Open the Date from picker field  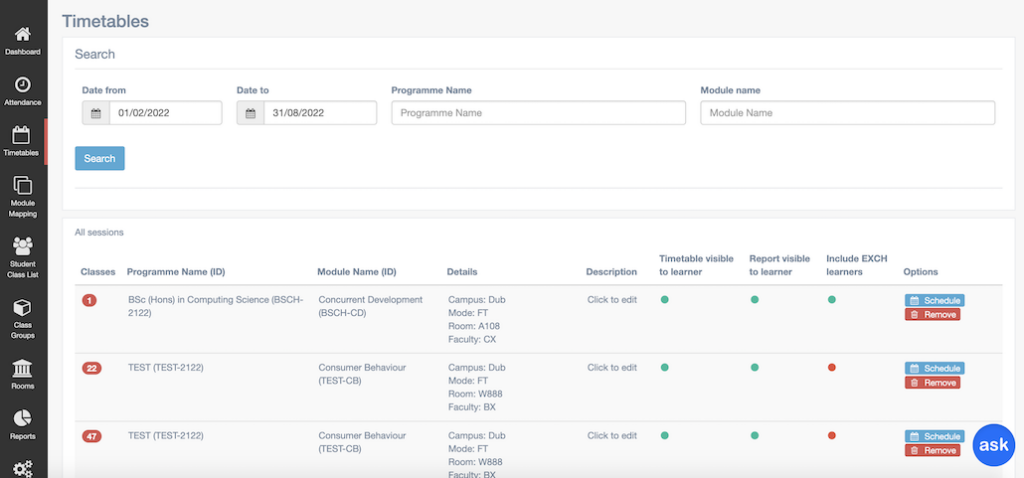[165, 113]
